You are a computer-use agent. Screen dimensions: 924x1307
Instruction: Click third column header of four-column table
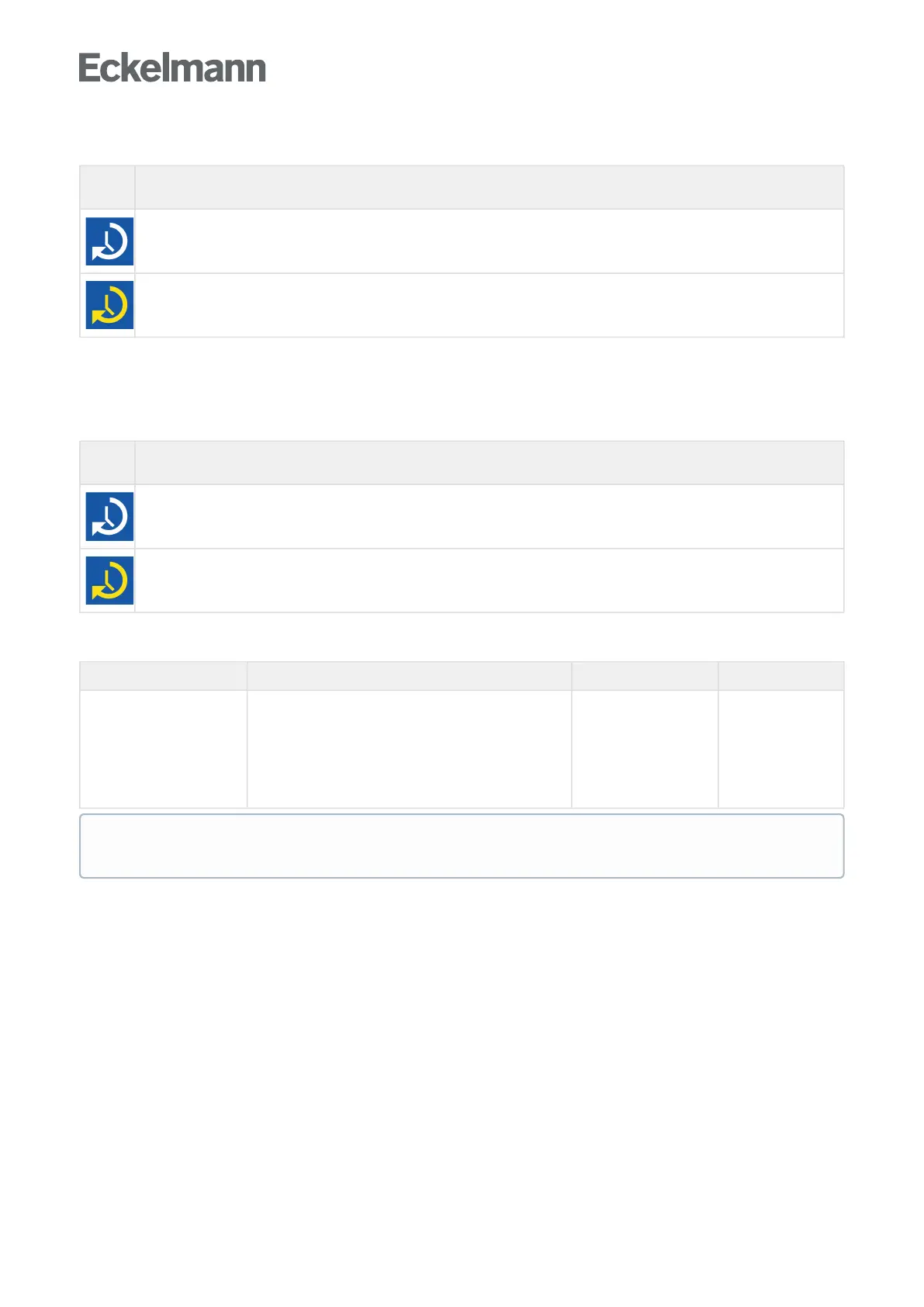tap(645, 676)
